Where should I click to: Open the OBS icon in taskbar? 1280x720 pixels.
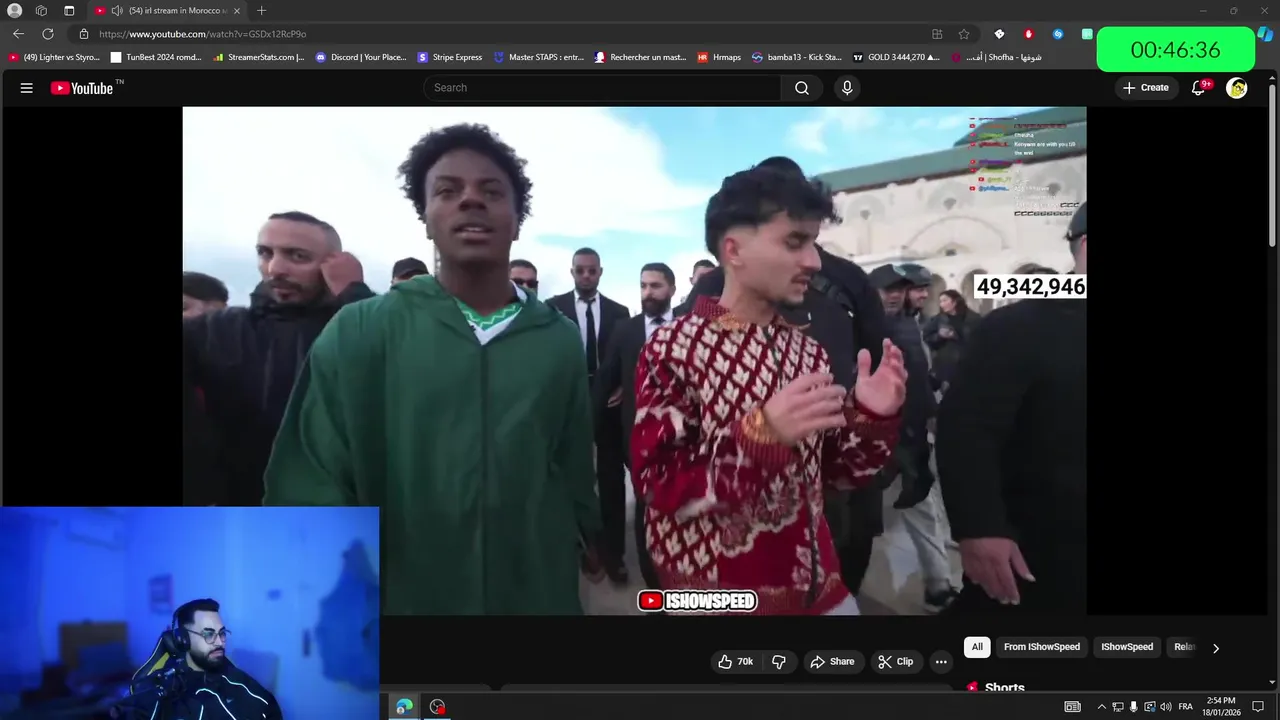point(437,706)
